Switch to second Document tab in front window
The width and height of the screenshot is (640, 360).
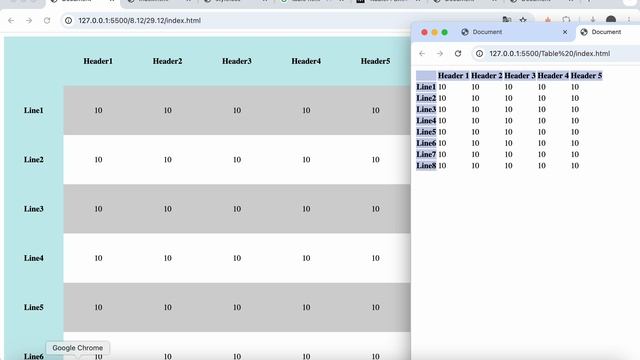coord(607,32)
